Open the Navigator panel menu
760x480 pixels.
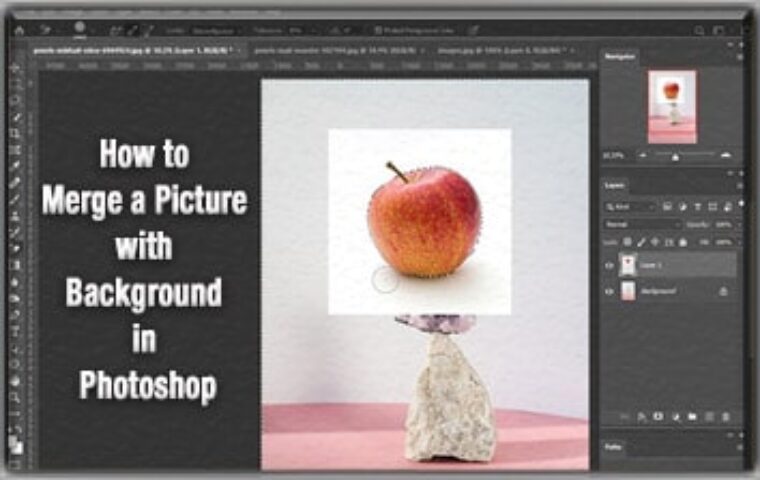coord(740,57)
